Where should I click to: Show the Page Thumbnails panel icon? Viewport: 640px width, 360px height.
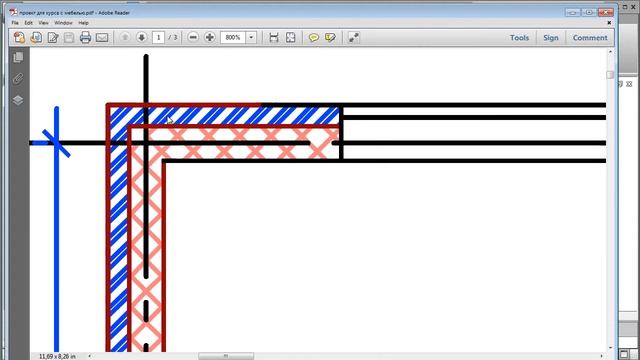[18, 57]
